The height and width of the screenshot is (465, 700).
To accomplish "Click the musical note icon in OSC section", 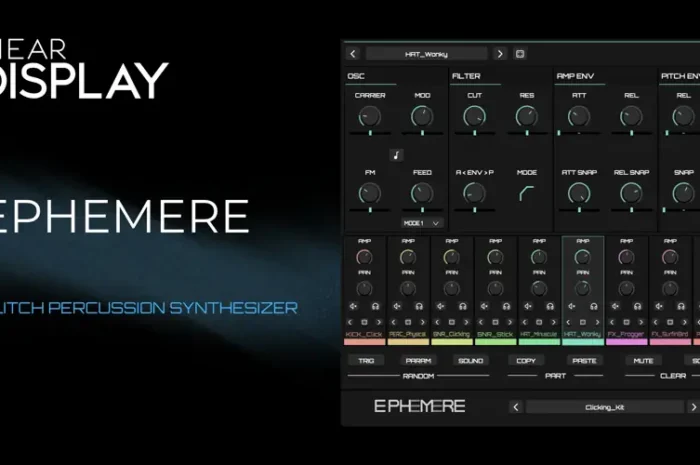I will [x=396, y=155].
